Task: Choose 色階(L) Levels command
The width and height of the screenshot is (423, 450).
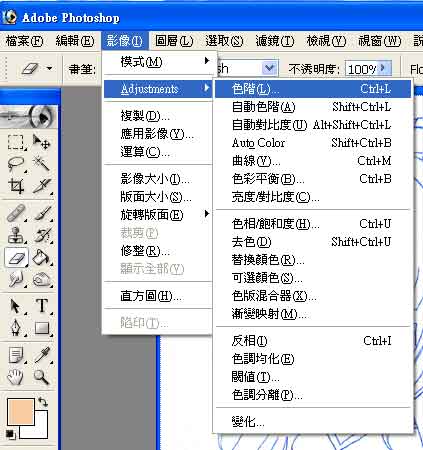Action: click(313, 89)
